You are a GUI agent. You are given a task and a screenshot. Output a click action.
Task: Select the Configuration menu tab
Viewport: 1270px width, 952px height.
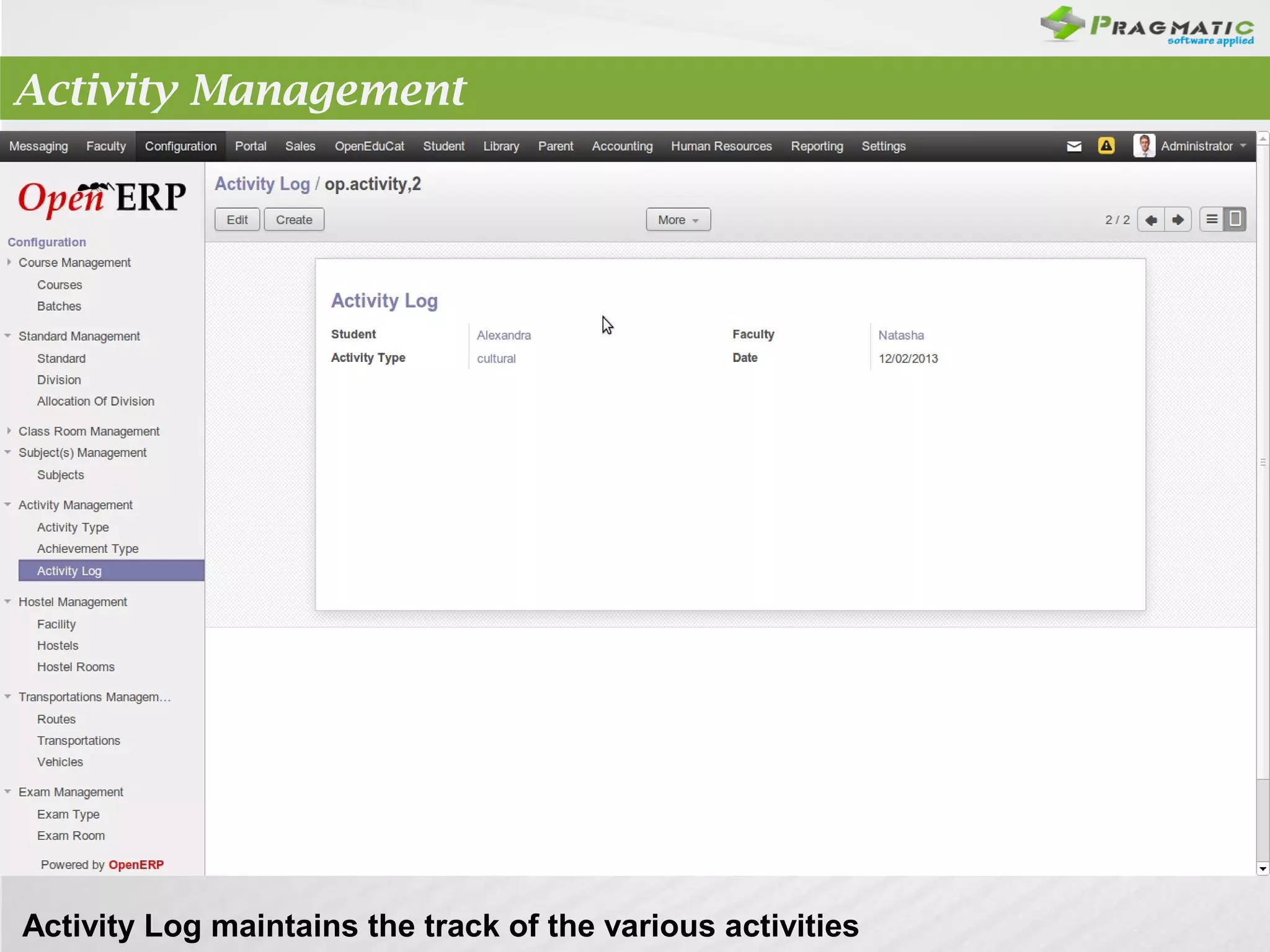click(x=180, y=146)
